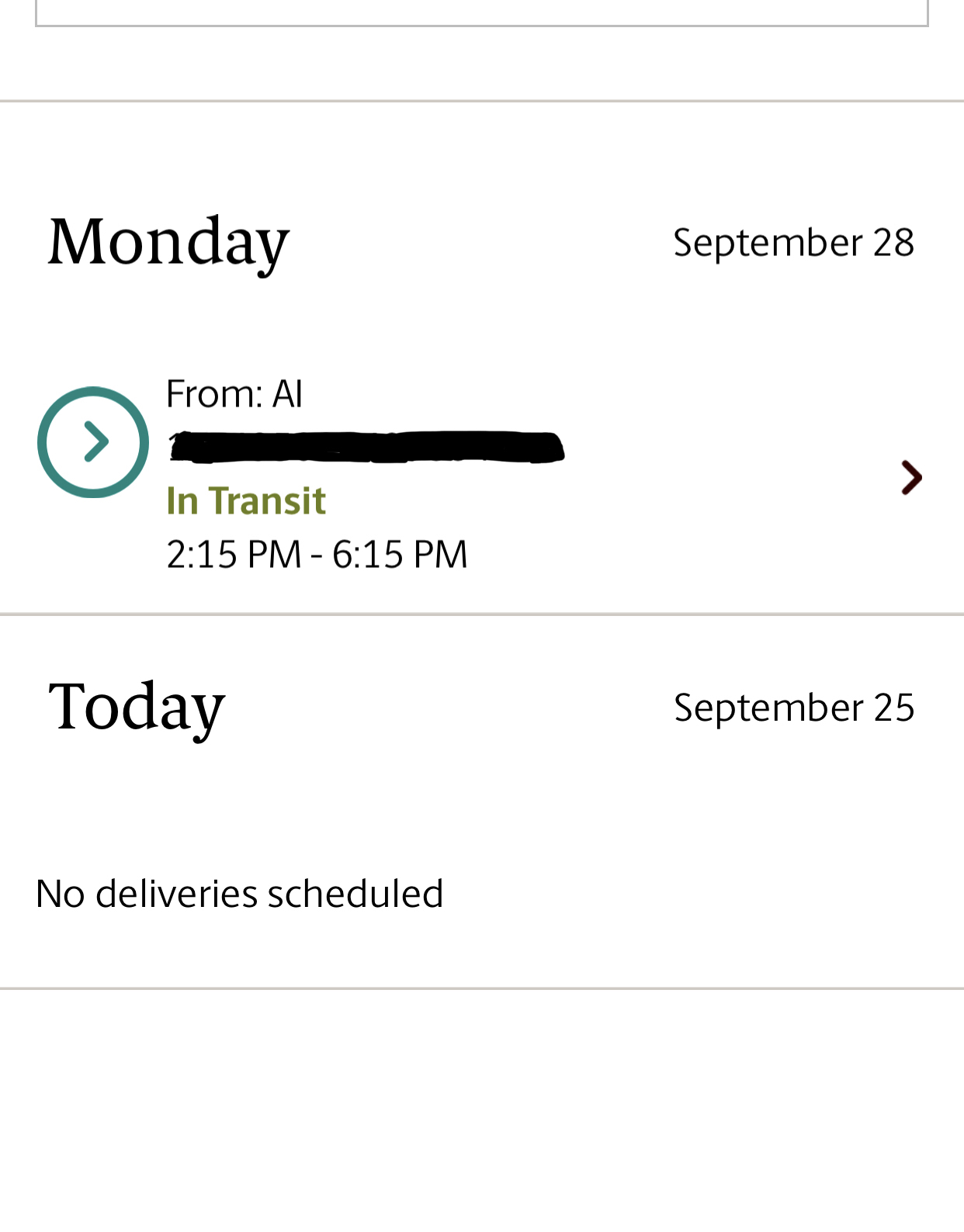Click the teal circled arrow status icon
Screen dimensions: 964x1232
click(93, 442)
